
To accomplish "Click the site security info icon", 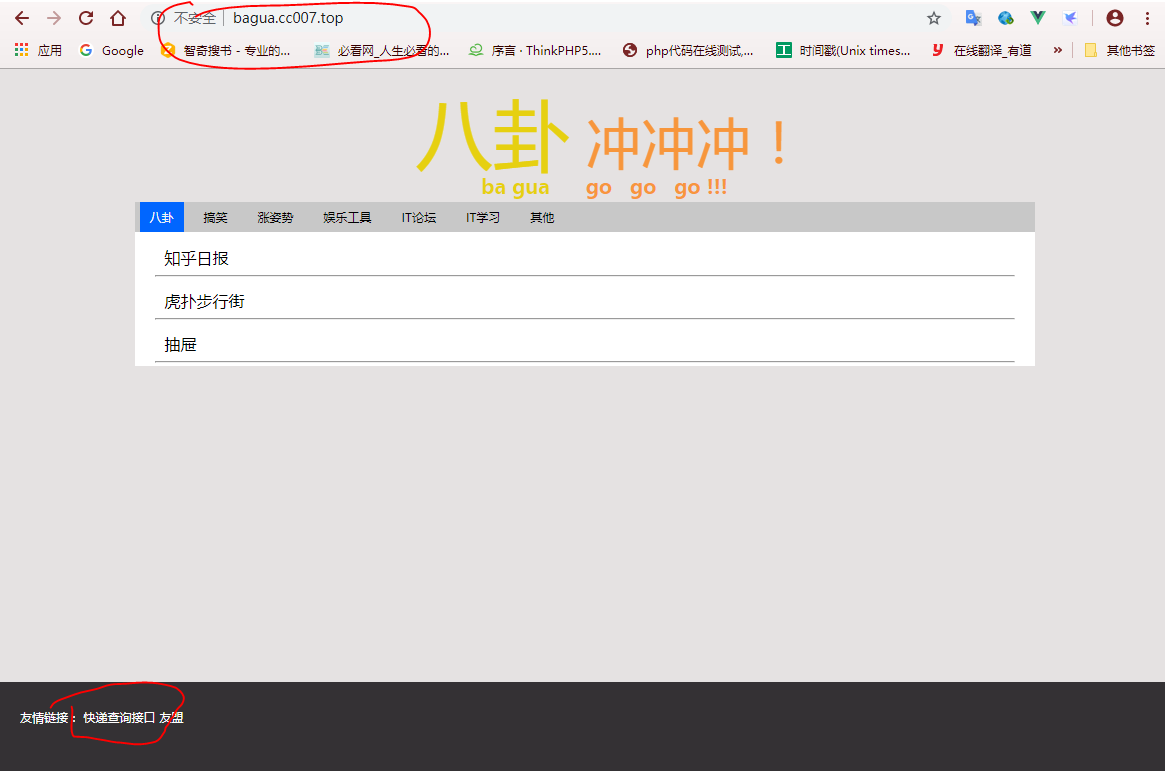I will pyautogui.click(x=157, y=18).
